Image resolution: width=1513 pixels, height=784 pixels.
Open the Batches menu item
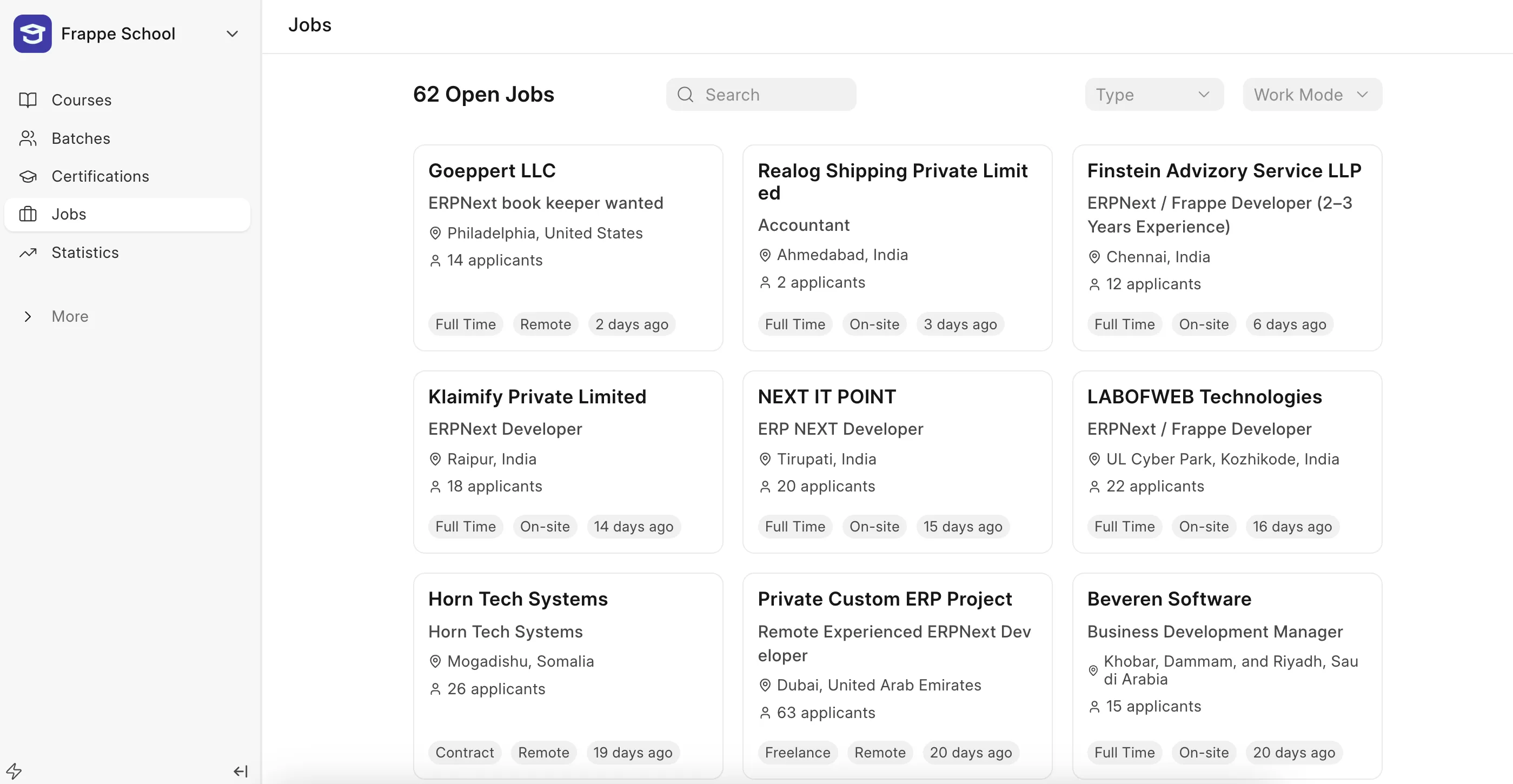coord(81,138)
